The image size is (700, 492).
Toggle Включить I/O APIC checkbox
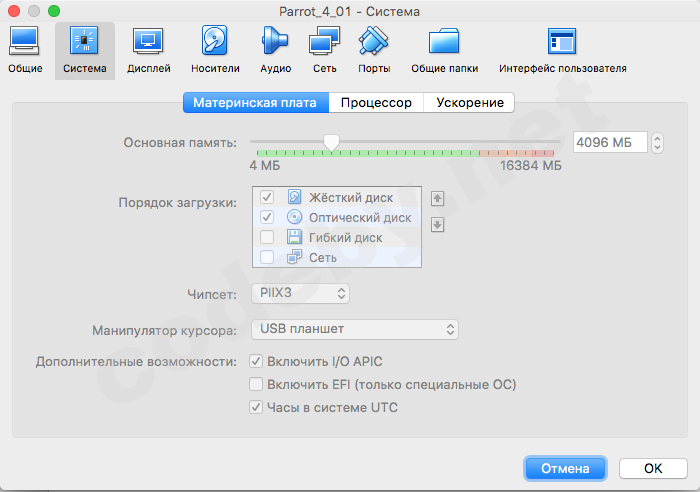pyautogui.click(x=256, y=361)
